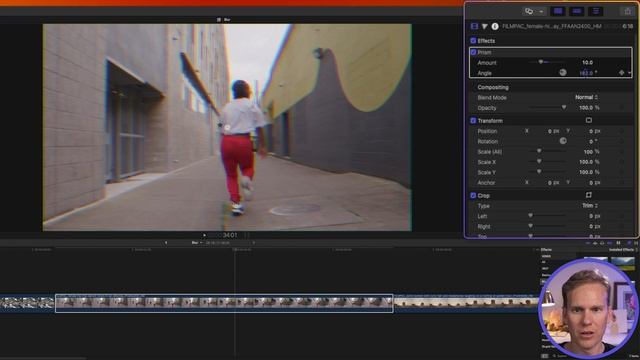
Task: Open the browser layout icon in inspector toolbar
Action: coord(529,11)
